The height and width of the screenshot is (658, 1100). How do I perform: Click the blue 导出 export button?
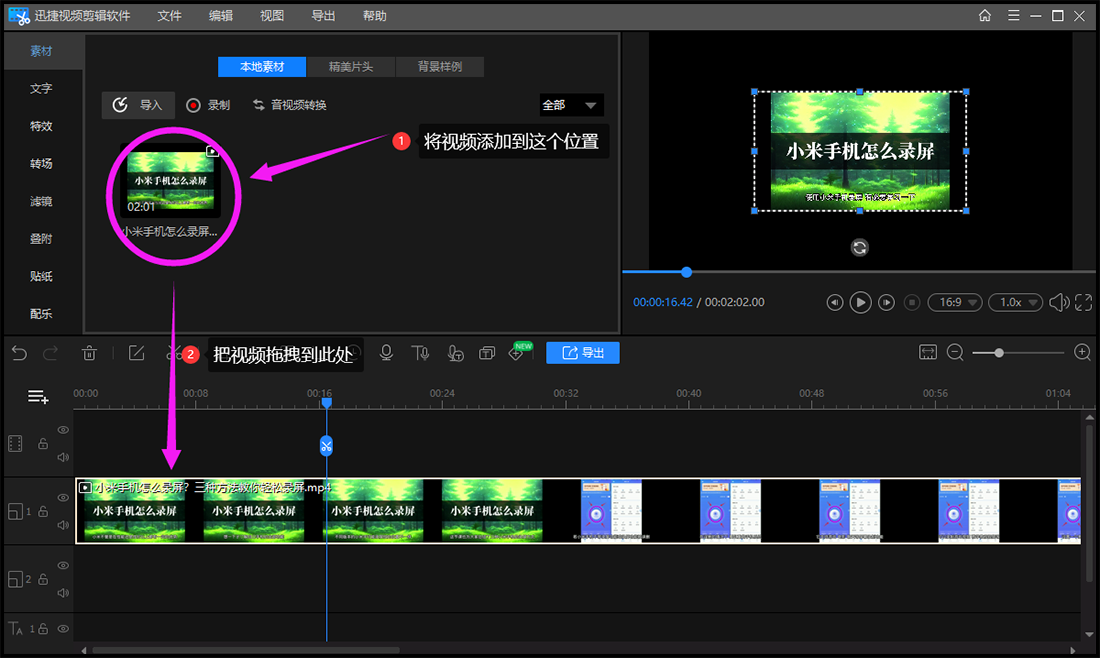pos(583,353)
